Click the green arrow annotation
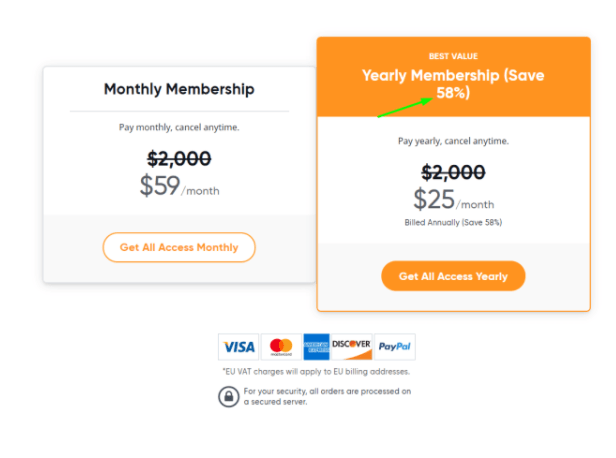 click(405, 107)
